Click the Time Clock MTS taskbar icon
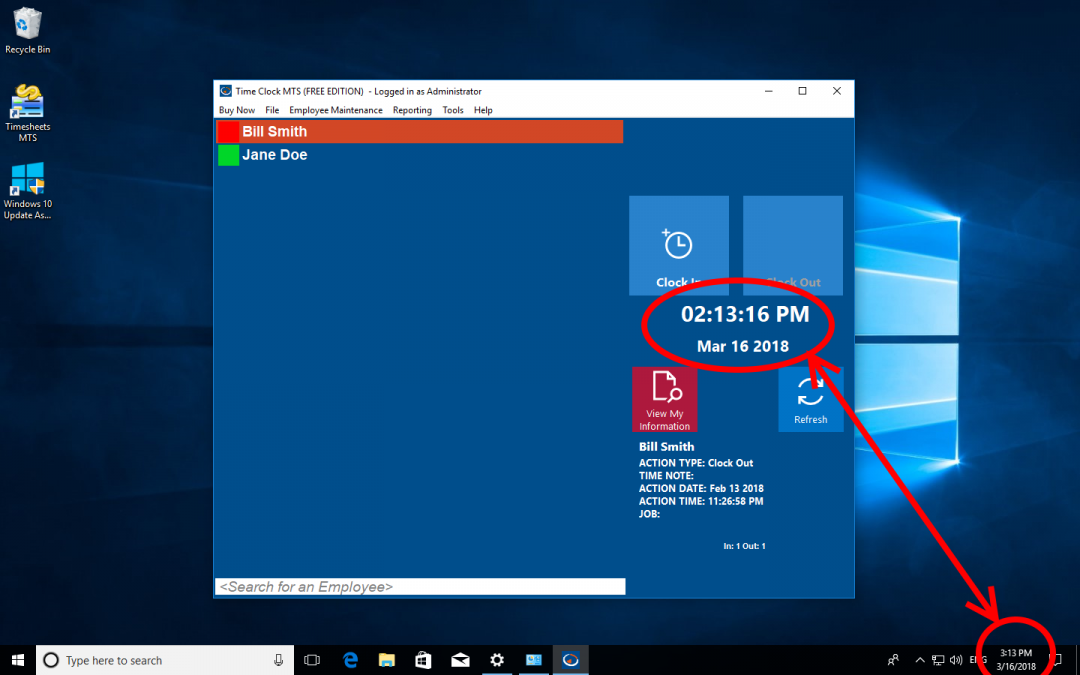Screen dimensions: 1080x675 (x=570, y=660)
